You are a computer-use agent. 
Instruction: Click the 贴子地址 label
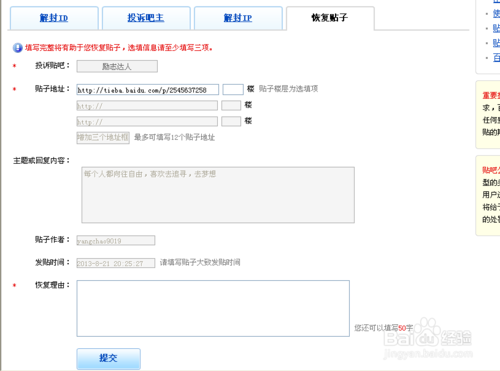[53, 89]
